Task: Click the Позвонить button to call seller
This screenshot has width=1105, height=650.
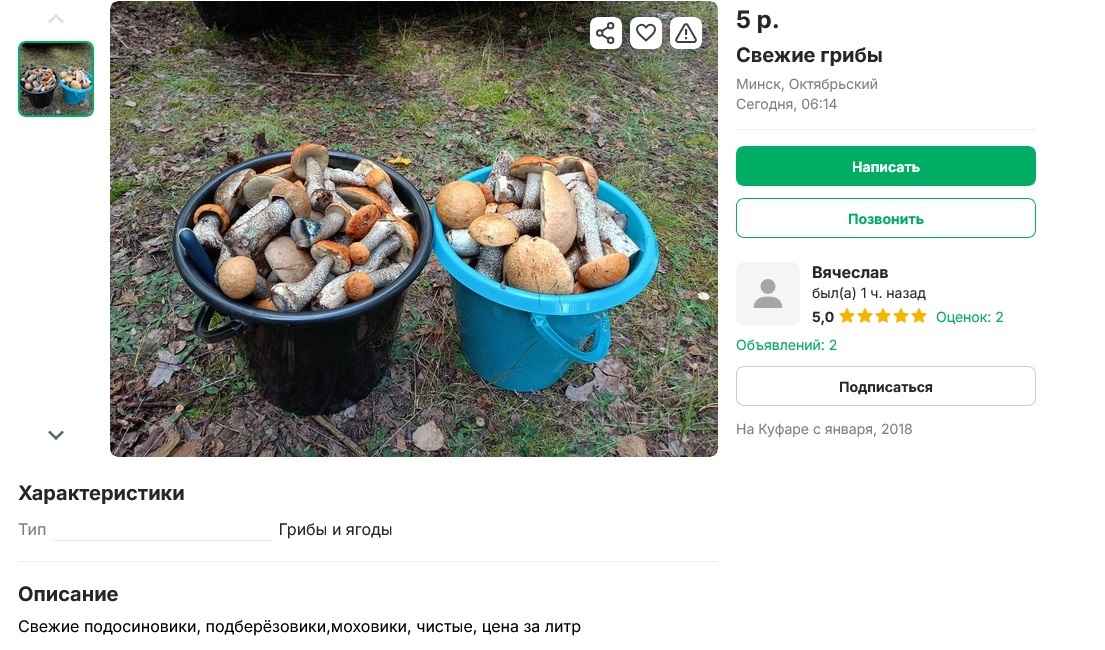Action: point(885,217)
